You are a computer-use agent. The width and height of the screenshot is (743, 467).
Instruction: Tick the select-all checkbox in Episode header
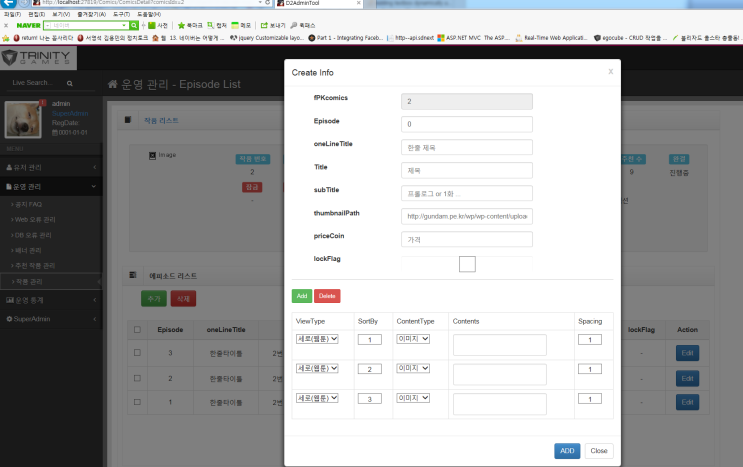click(137, 330)
